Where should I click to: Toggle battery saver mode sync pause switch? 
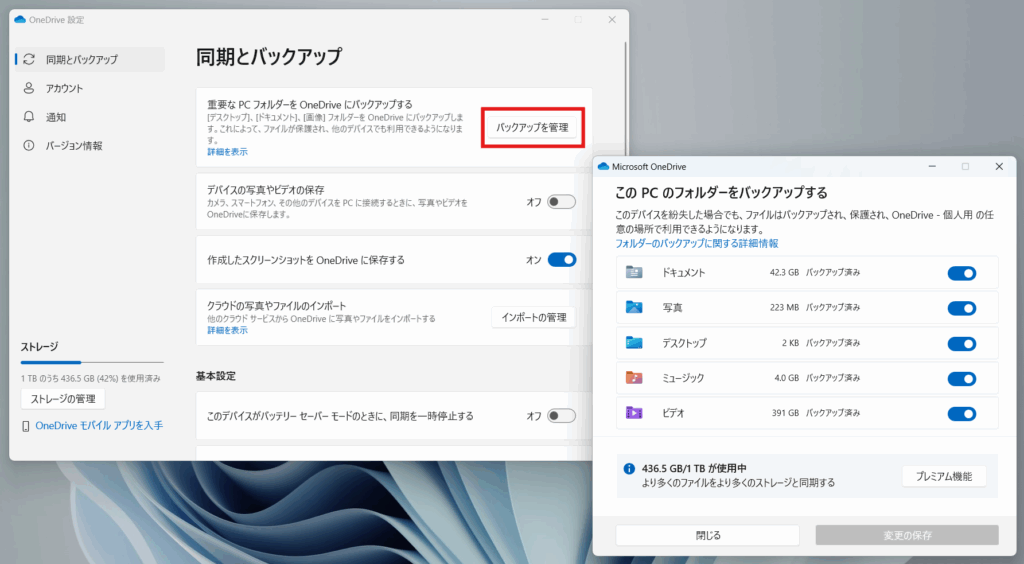point(562,416)
